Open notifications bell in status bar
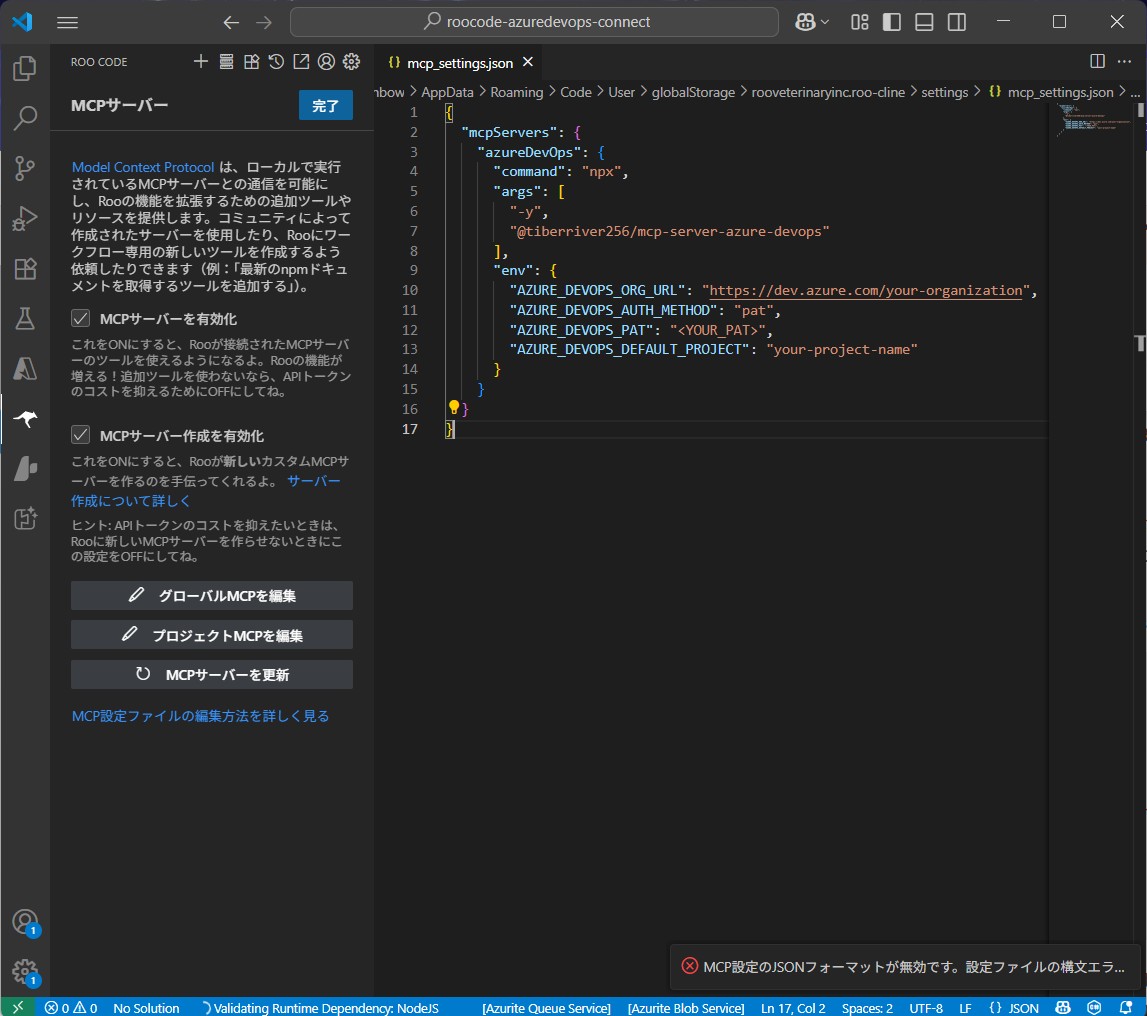This screenshot has width=1147, height=1016. coord(1126,1007)
